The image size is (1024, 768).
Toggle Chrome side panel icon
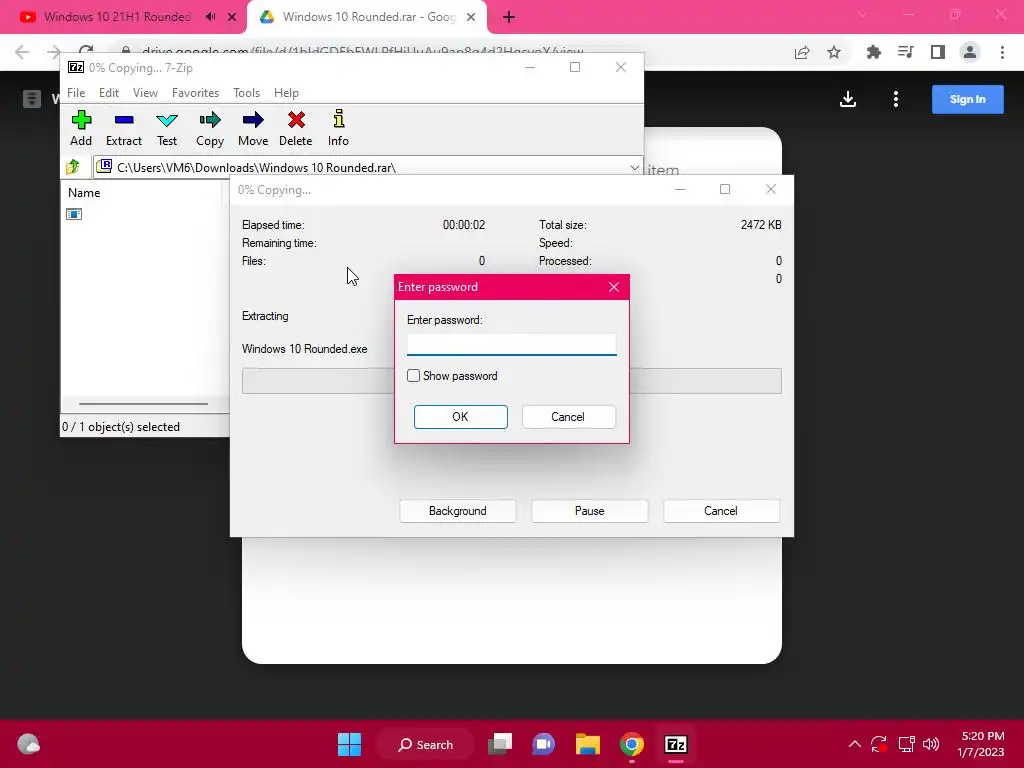[x=938, y=52]
